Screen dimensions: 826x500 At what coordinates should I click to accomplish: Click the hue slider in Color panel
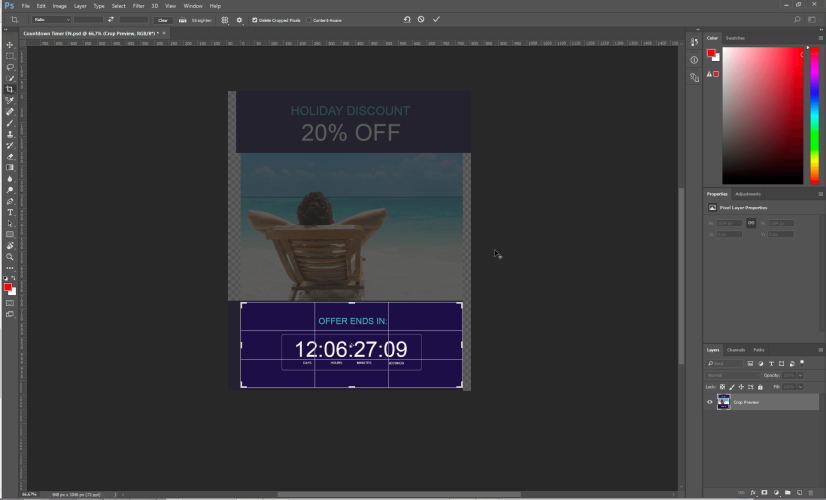(814, 116)
